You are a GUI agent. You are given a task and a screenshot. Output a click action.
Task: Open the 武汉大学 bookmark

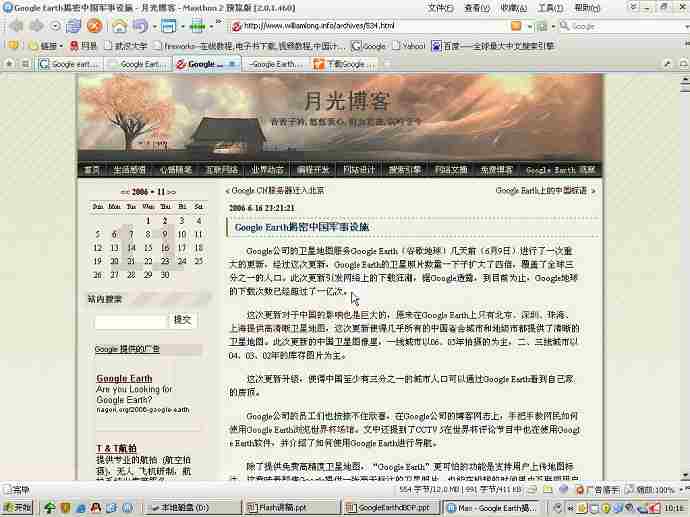coord(126,45)
